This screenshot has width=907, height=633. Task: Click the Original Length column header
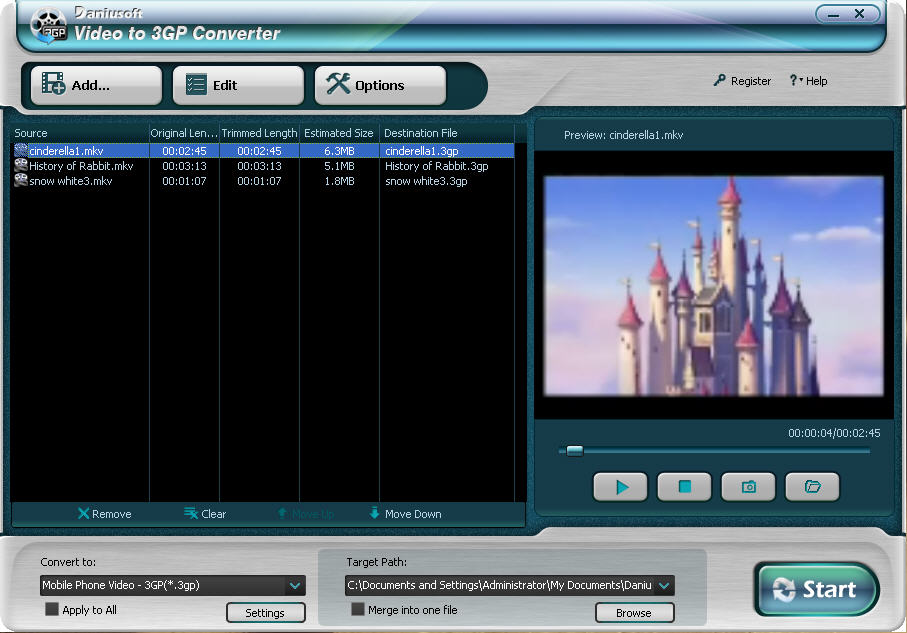184,133
